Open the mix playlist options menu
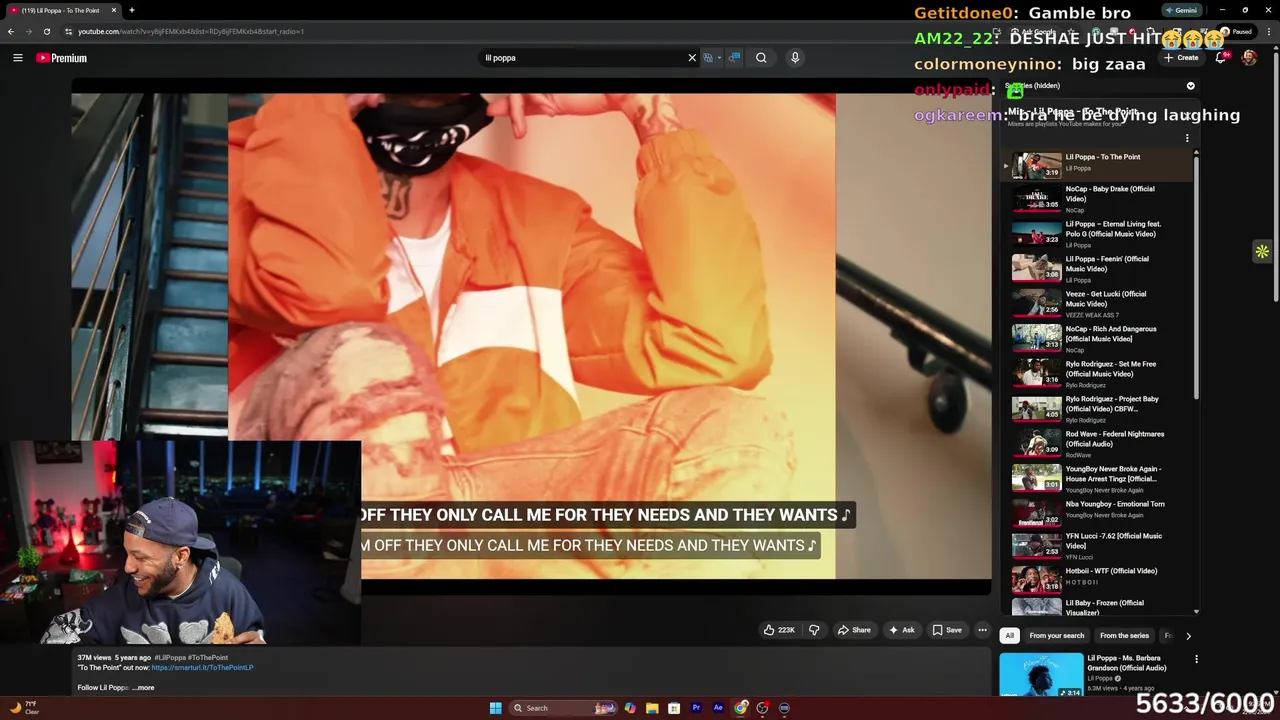The image size is (1280, 720). pyautogui.click(x=1187, y=138)
